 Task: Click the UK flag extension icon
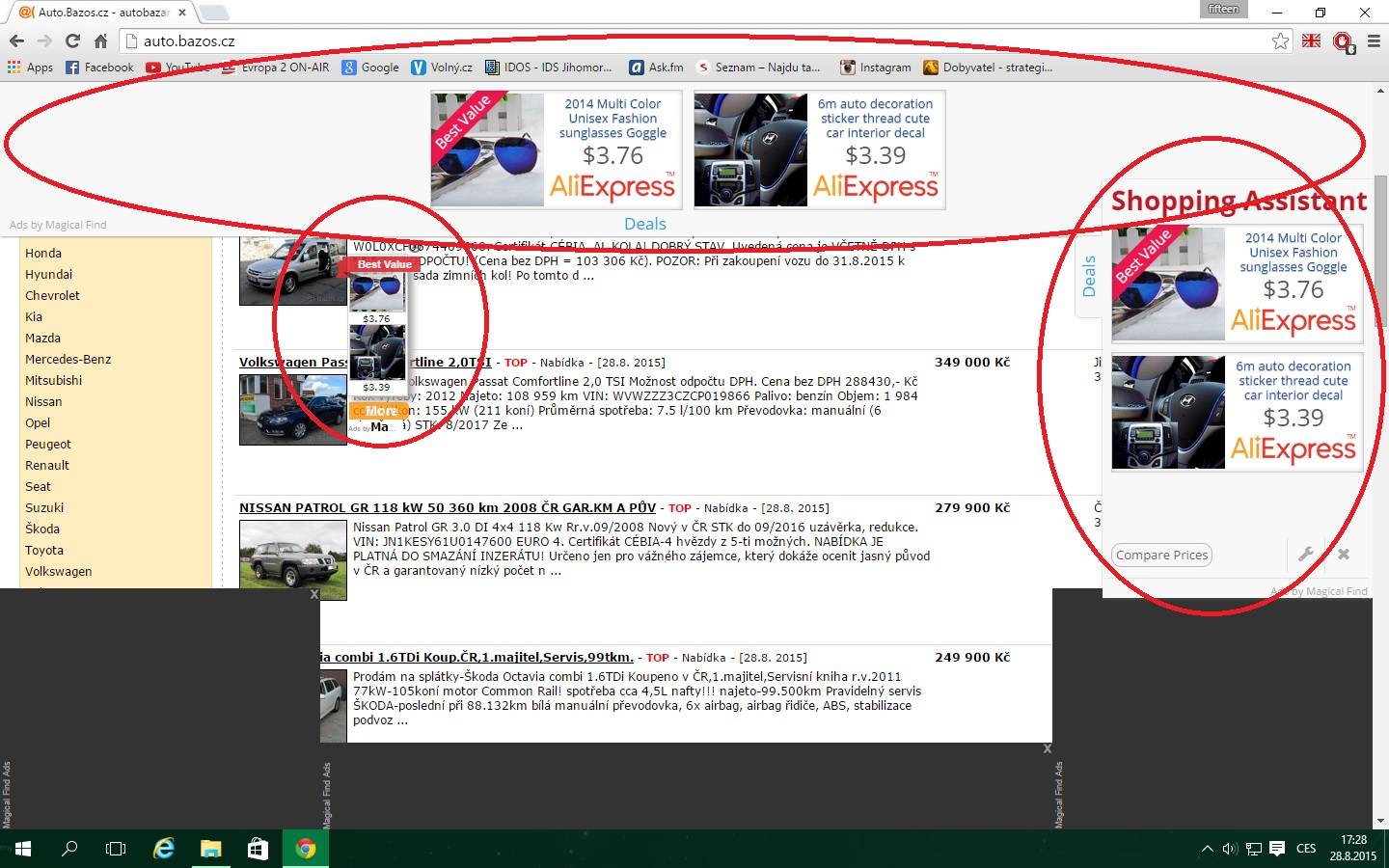tap(1311, 41)
